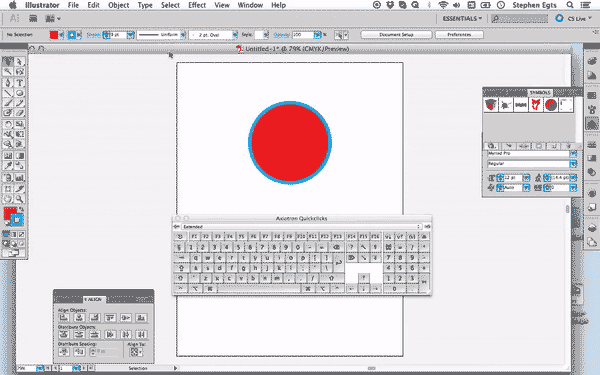This screenshot has width=600, height=375.
Task: Set the toolbox paint mode to Gradient
Action: coord(14,234)
